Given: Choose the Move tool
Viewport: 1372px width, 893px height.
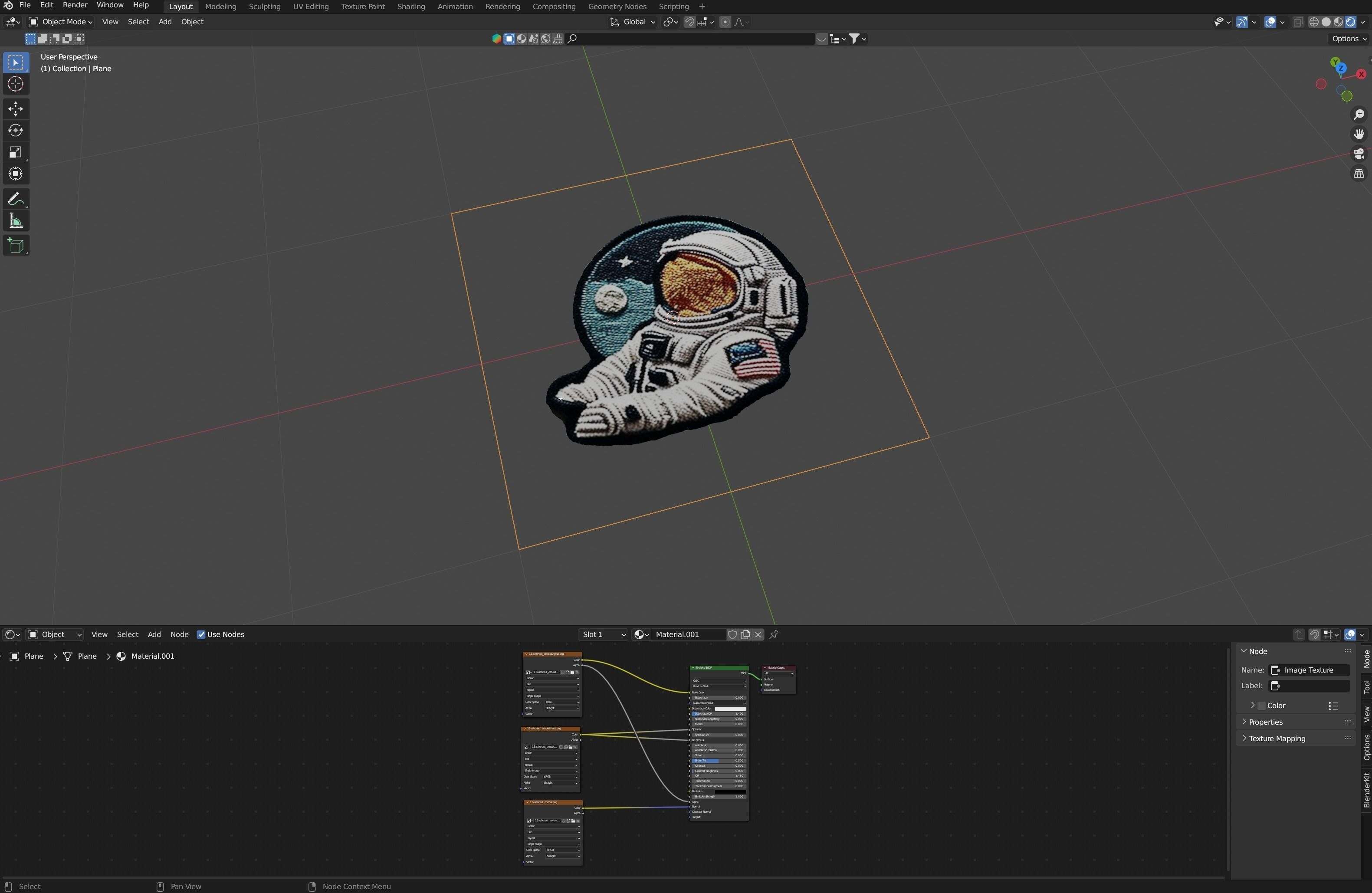Looking at the screenshot, I should (16, 109).
